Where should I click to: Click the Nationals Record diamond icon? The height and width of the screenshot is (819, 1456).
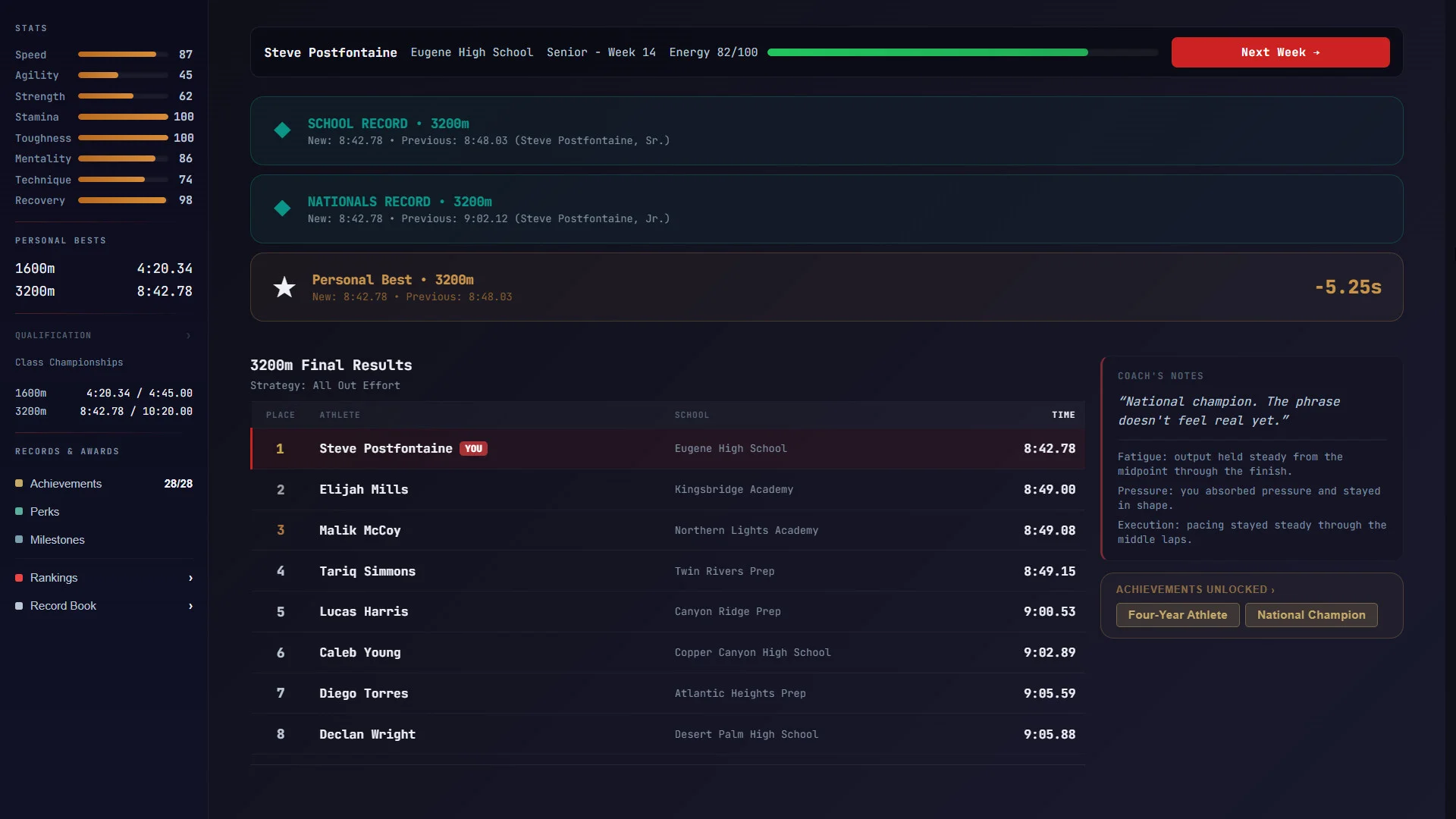pos(282,209)
